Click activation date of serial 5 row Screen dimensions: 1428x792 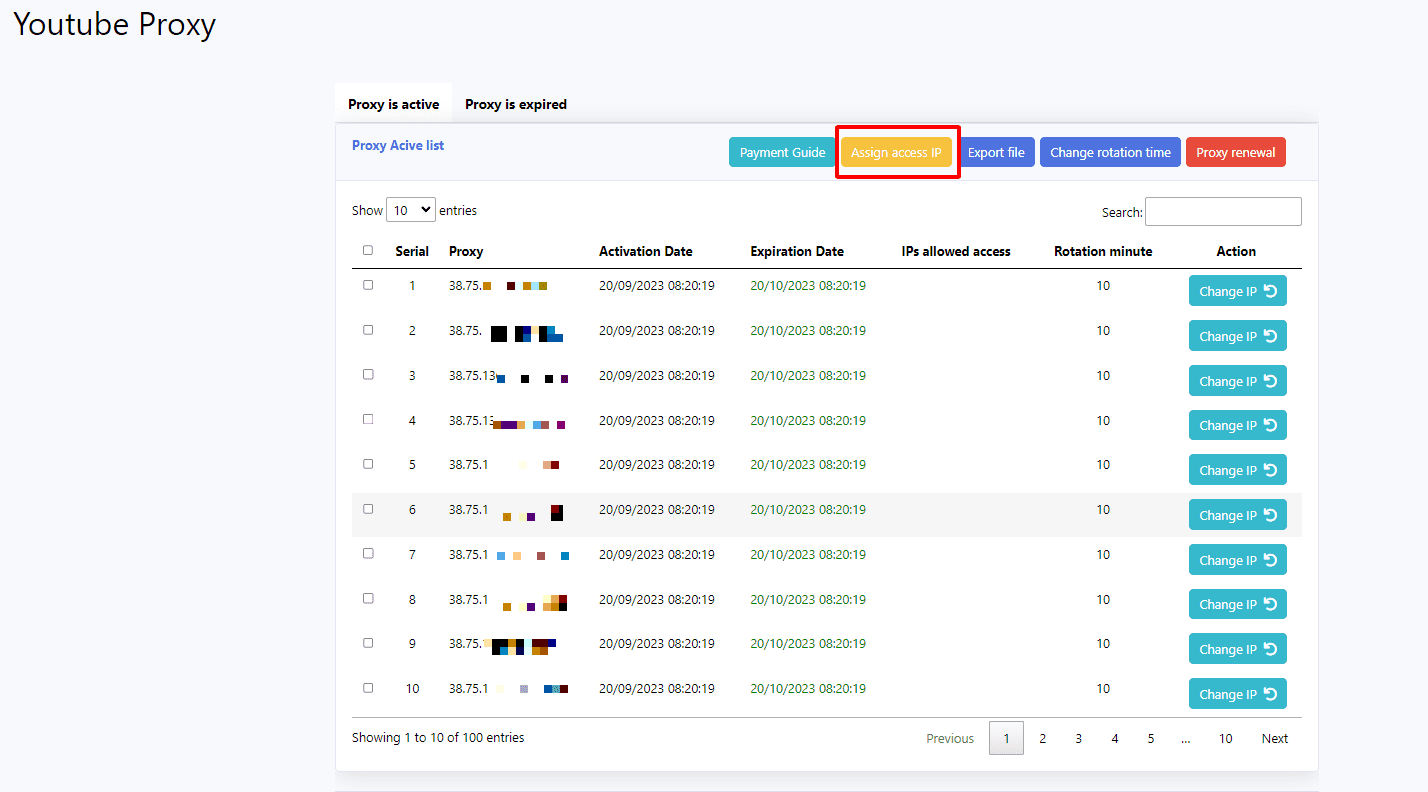click(x=657, y=465)
